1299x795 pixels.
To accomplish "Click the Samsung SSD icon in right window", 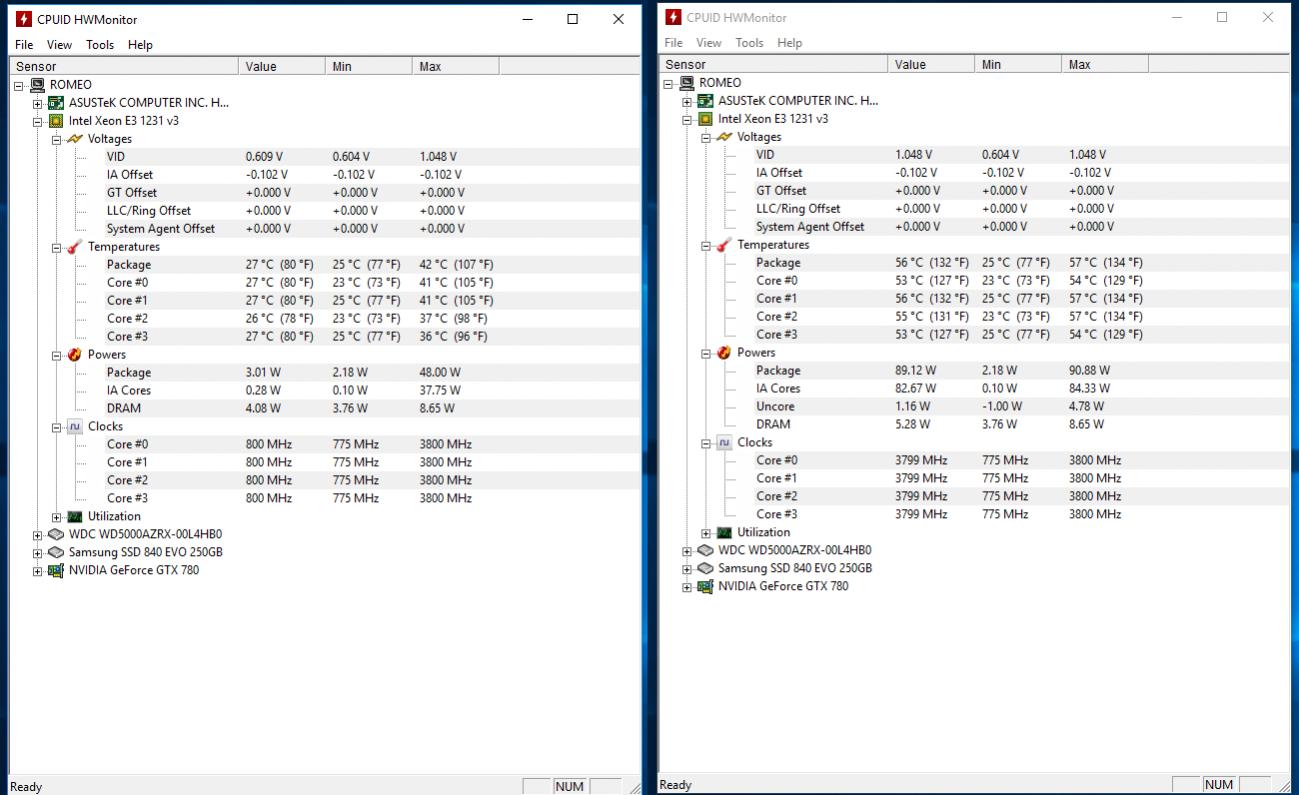I will (x=706, y=569).
